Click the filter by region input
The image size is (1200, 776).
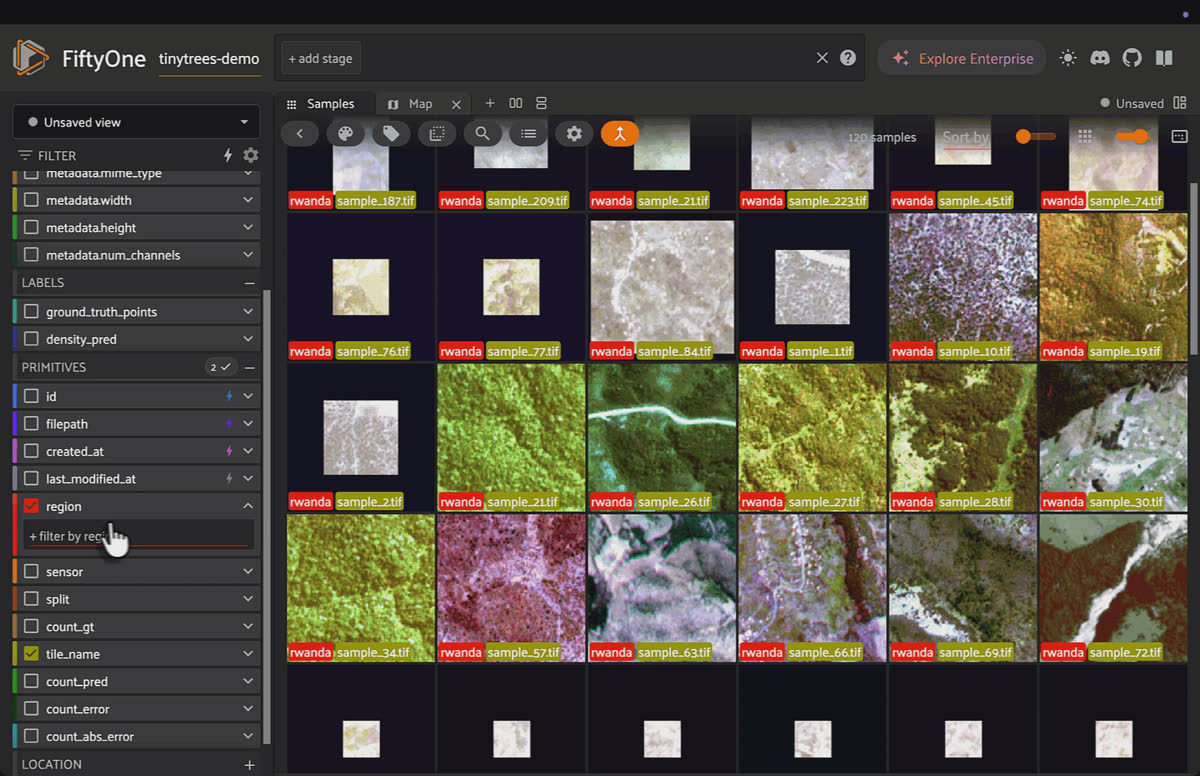coord(139,536)
